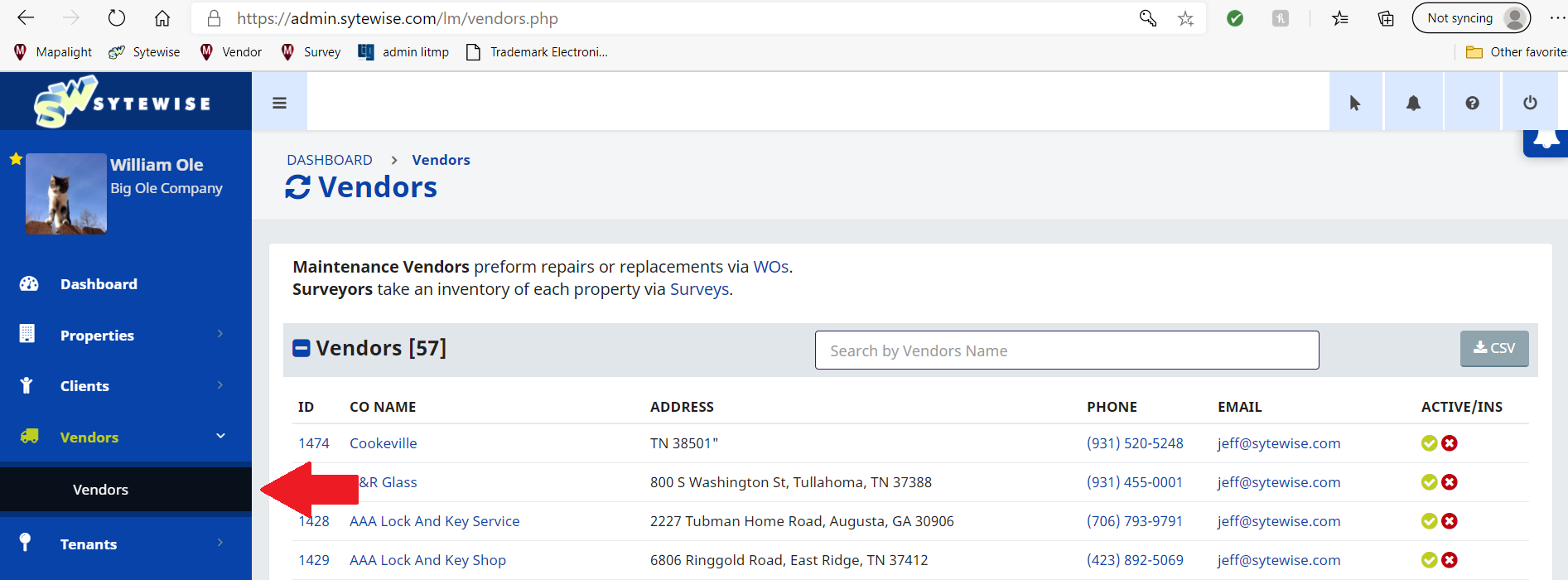Call (931) 520-5248 phone link

pyautogui.click(x=1135, y=443)
